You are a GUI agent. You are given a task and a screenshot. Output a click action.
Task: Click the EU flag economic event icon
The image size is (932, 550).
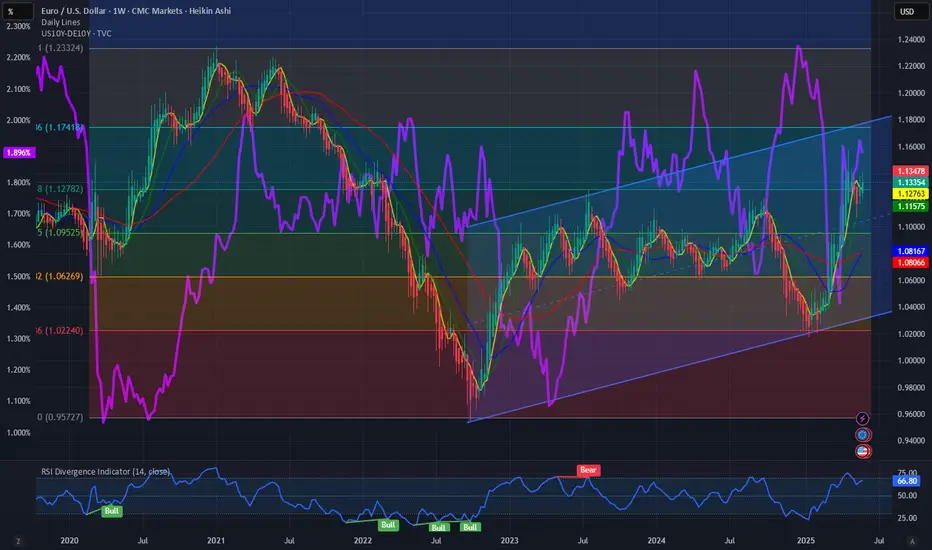862,435
